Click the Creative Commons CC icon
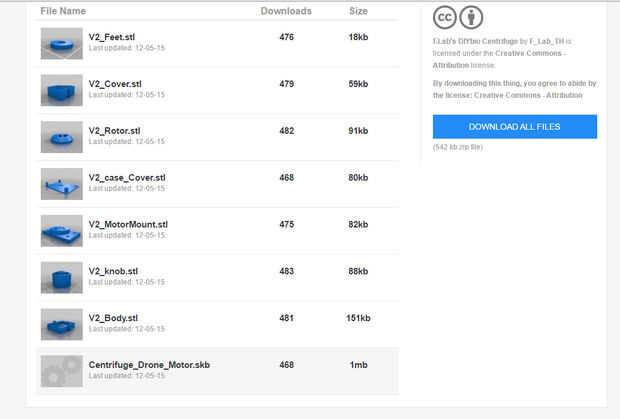 pos(445,17)
